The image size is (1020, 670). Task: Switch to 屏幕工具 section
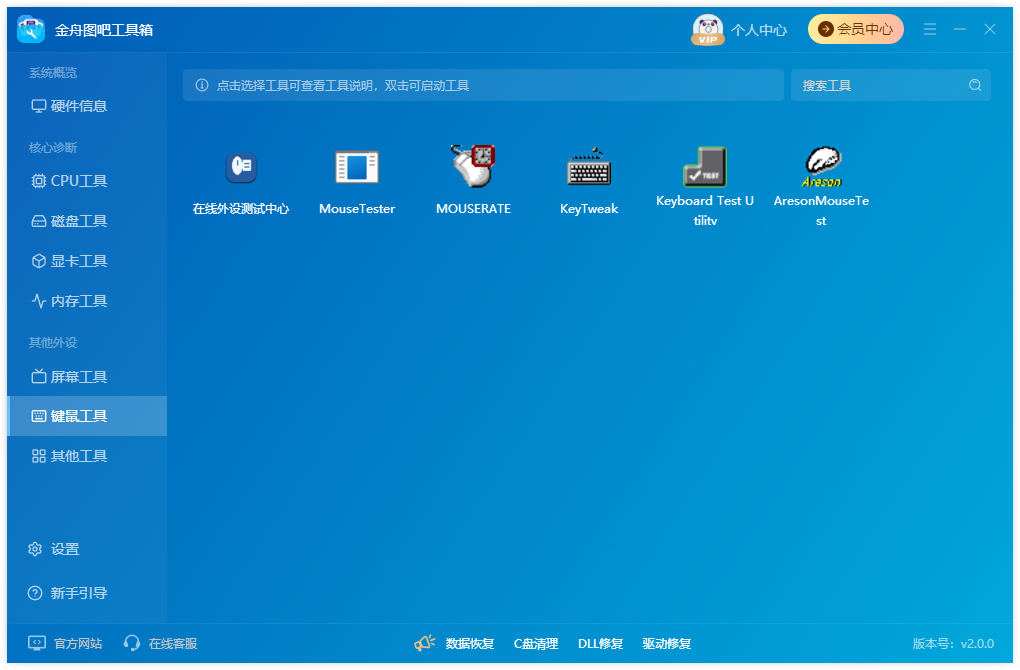[x=87, y=377]
